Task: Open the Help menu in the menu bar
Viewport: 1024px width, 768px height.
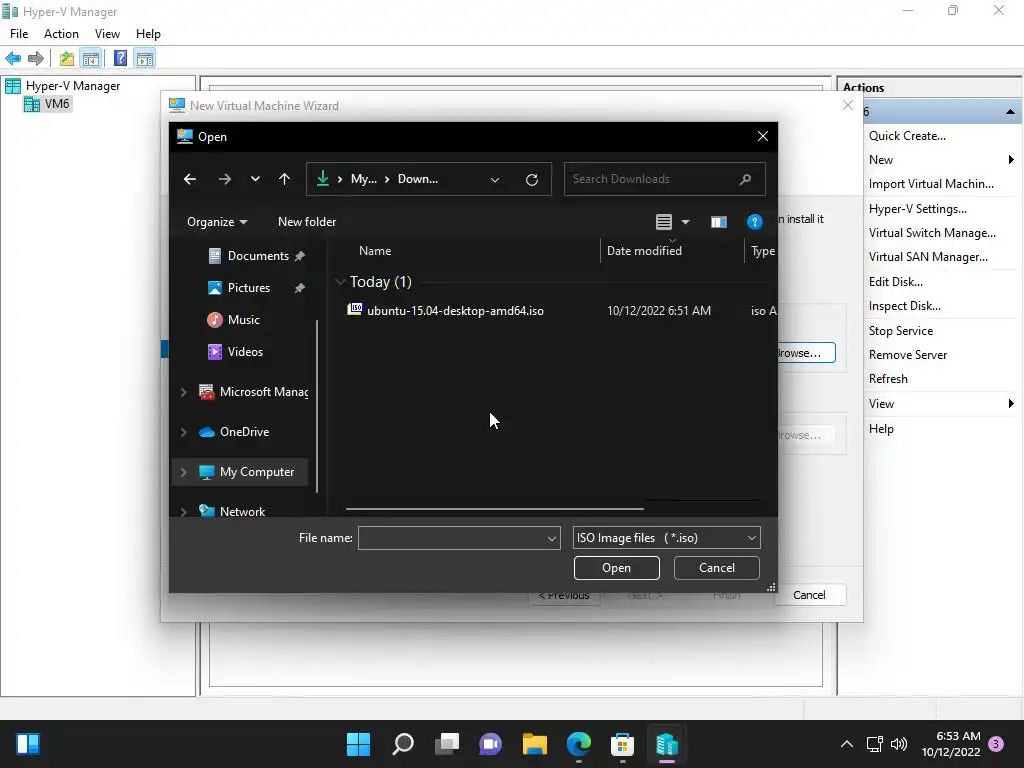Action: (x=148, y=34)
